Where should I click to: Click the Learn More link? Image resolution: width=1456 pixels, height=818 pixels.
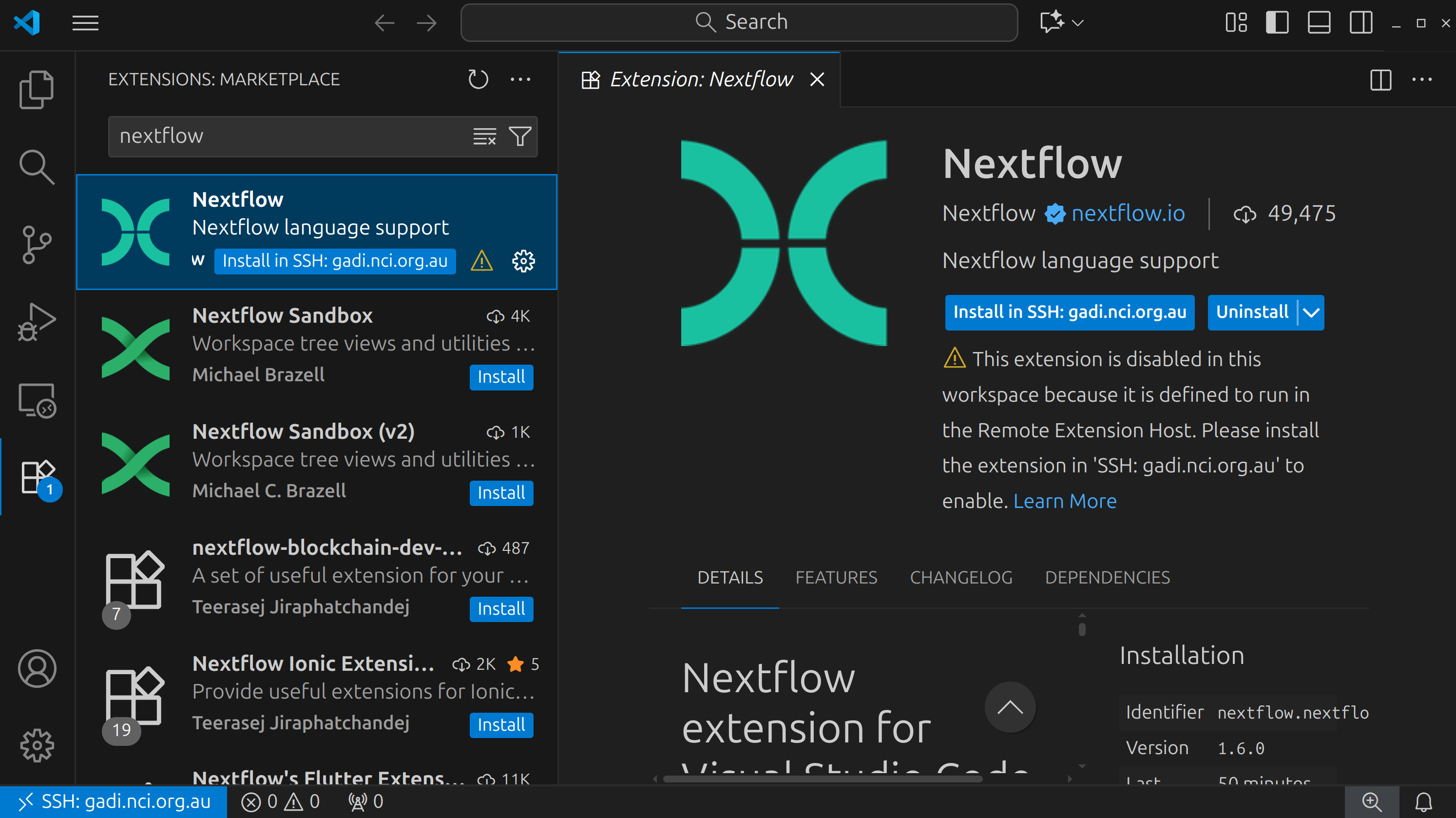[x=1064, y=501]
